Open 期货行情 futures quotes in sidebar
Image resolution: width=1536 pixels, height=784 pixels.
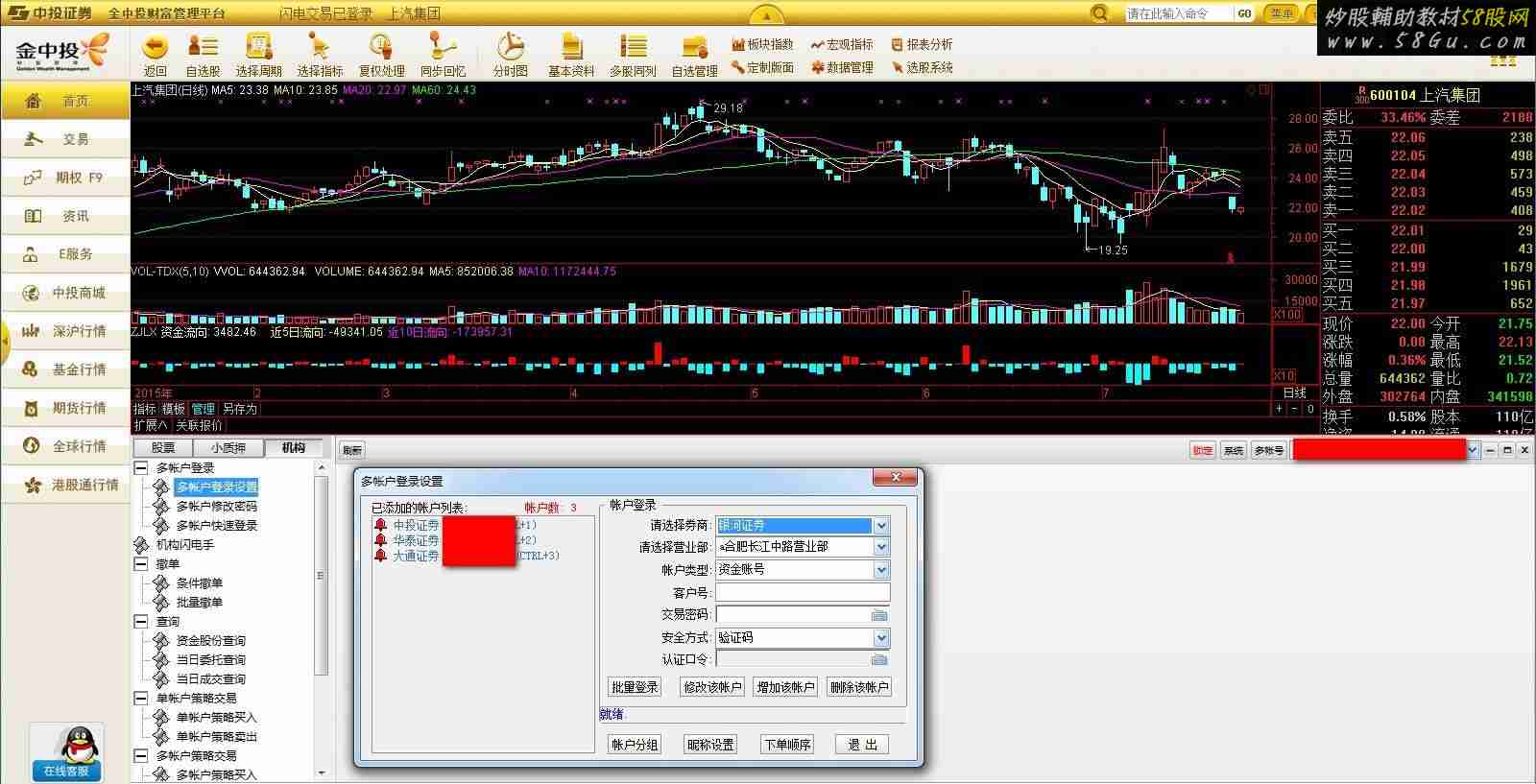[x=65, y=408]
